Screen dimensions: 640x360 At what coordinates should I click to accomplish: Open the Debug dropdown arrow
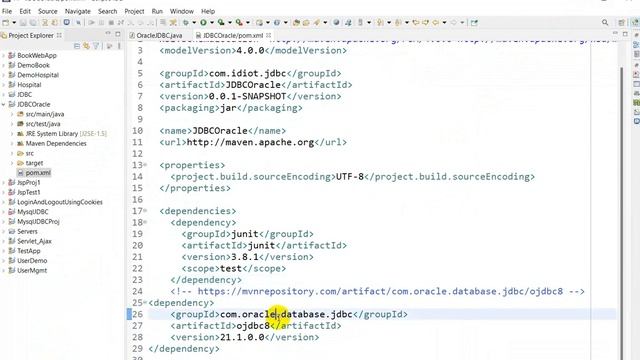pos(194,23)
